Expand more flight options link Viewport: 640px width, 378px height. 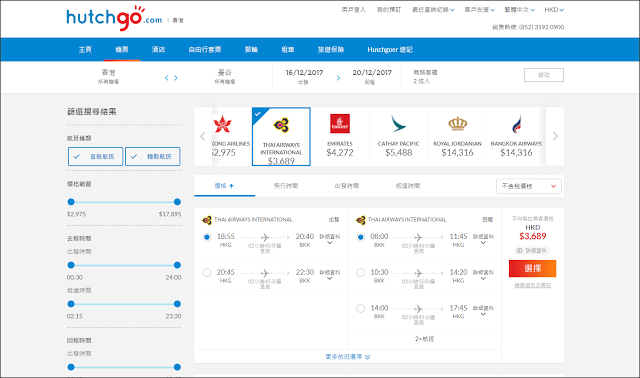(348, 357)
